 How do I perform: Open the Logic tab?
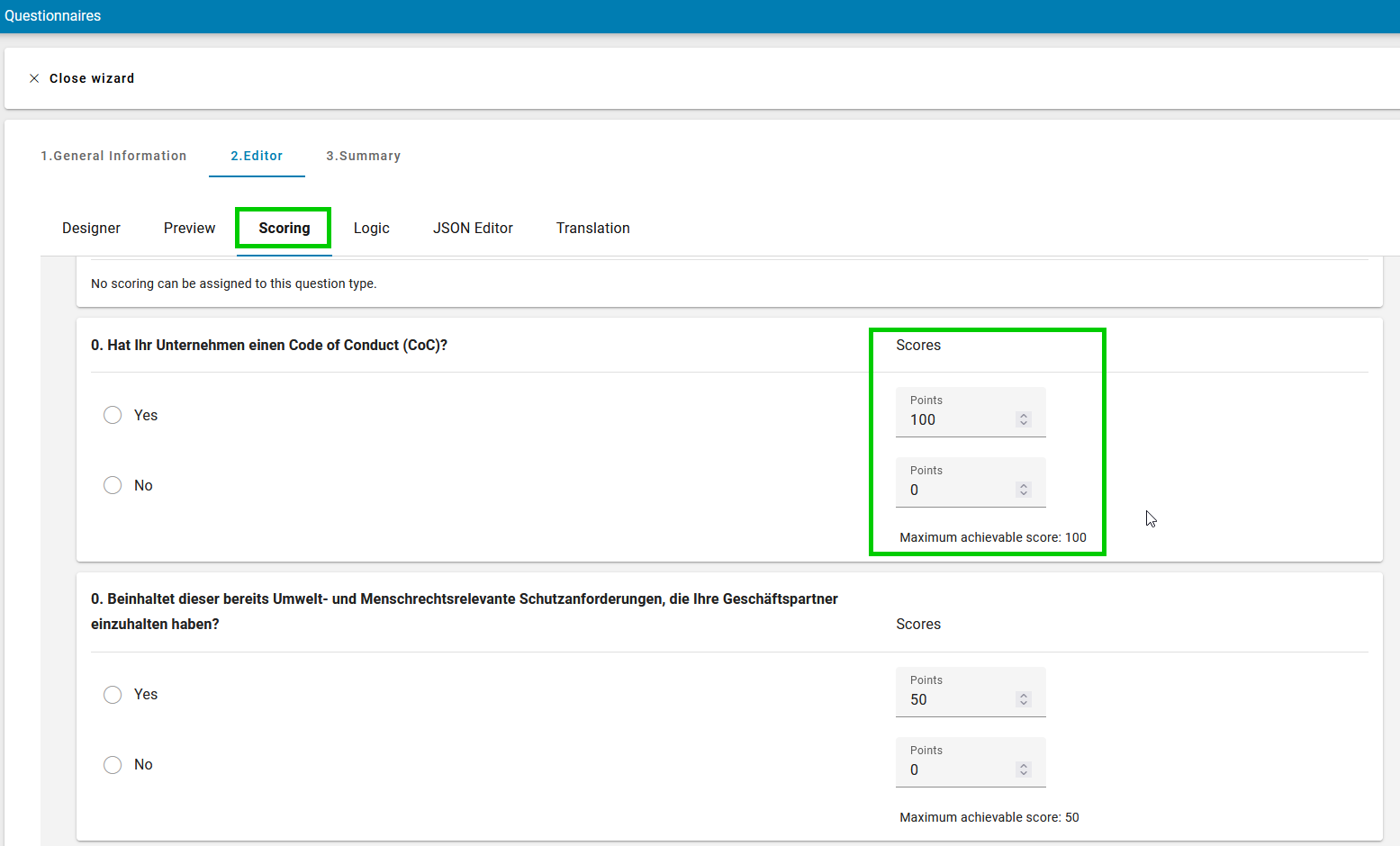[371, 229]
